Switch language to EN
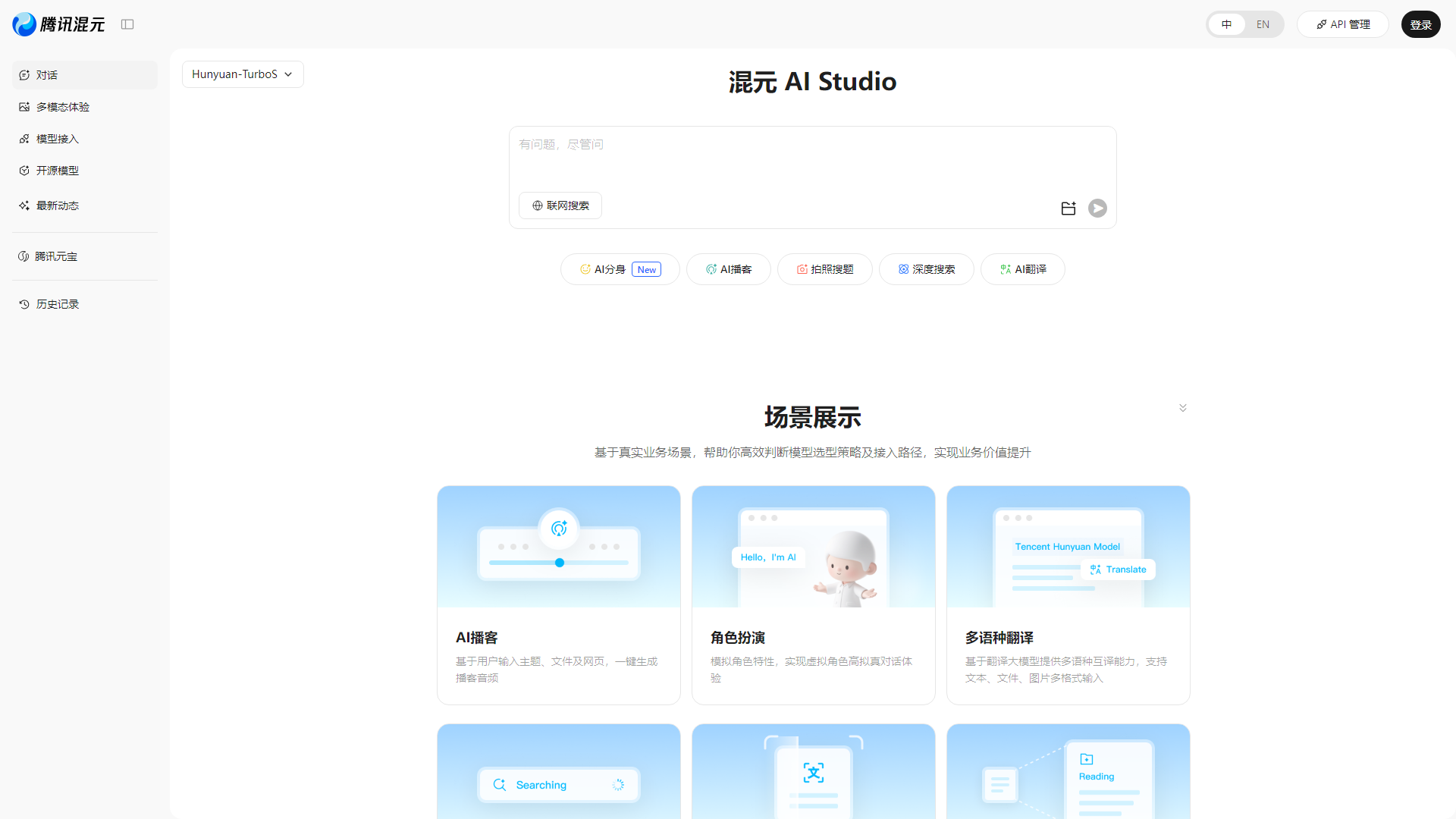This screenshot has height=819, width=1456. pyautogui.click(x=1263, y=24)
